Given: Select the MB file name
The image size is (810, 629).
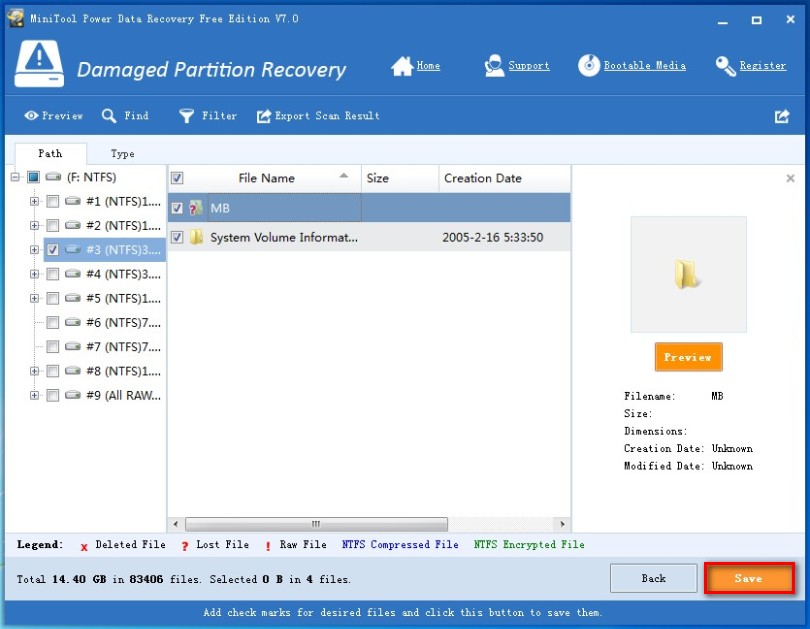Looking at the screenshot, I should pos(220,208).
